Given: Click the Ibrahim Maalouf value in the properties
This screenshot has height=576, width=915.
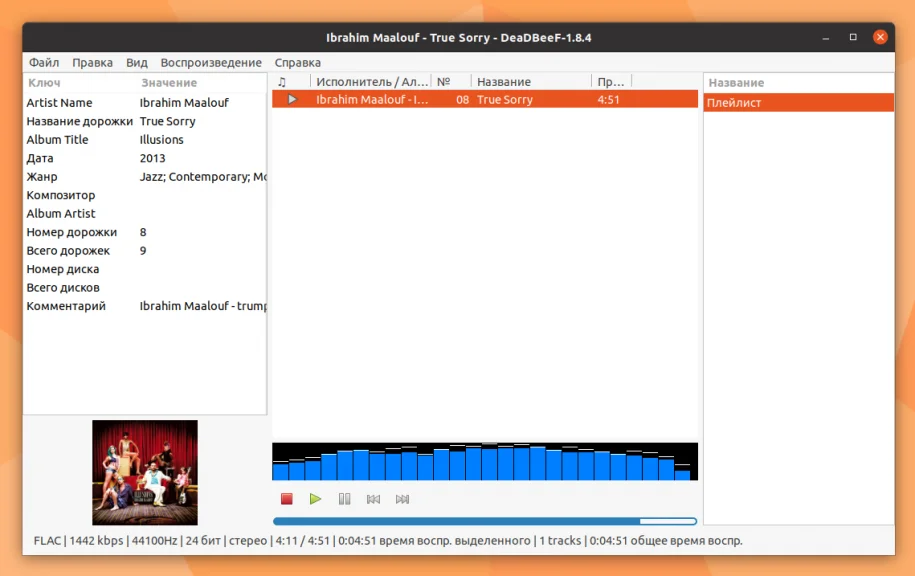Looking at the screenshot, I should coord(184,103).
